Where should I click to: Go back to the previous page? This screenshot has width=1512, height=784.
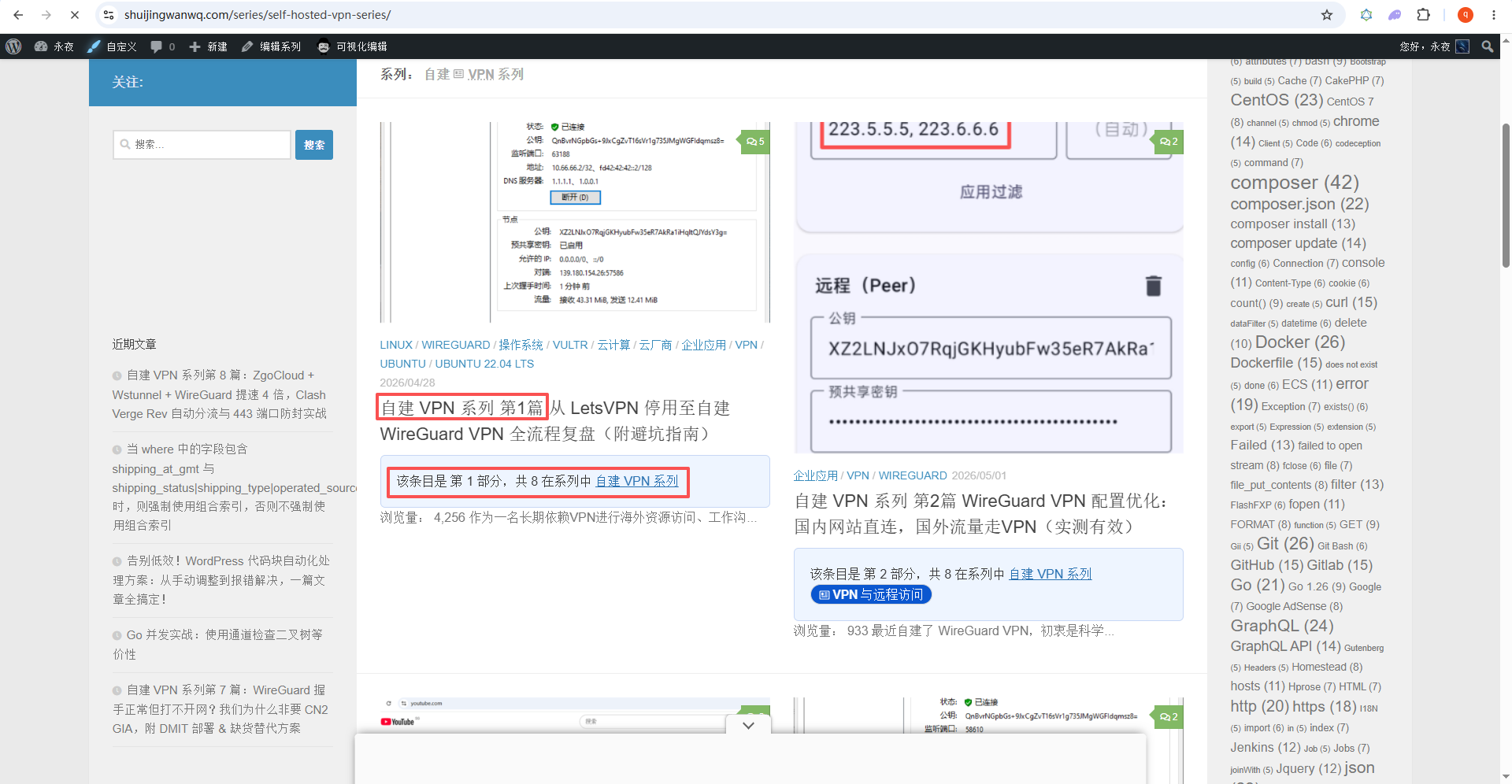[x=18, y=15]
